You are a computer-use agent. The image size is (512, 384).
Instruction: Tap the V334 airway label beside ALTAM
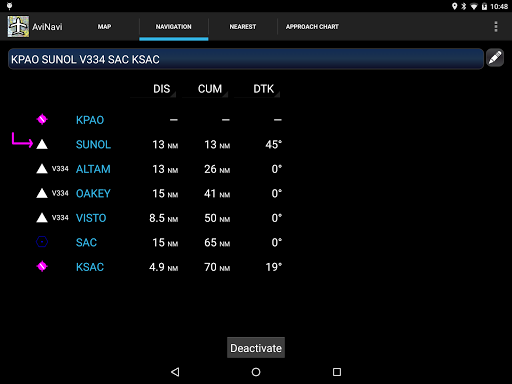[x=60, y=169]
